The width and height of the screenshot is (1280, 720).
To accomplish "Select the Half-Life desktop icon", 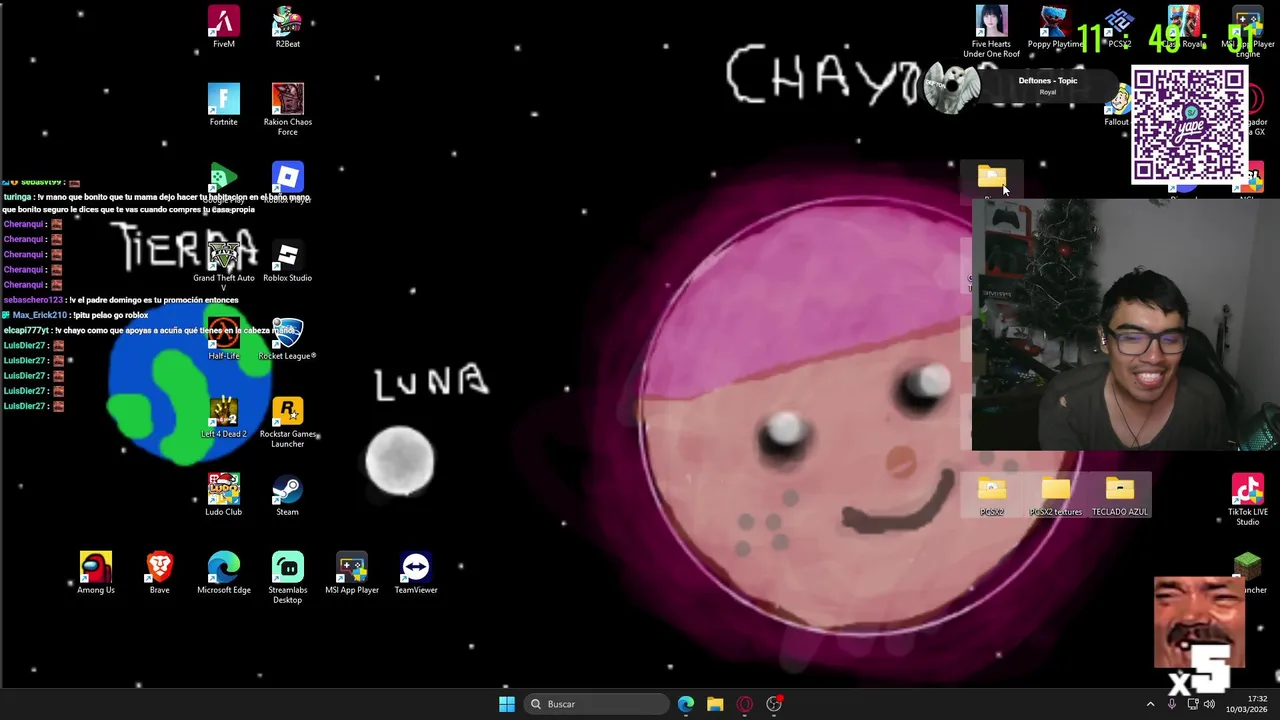I will pyautogui.click(x=223, y=340).
